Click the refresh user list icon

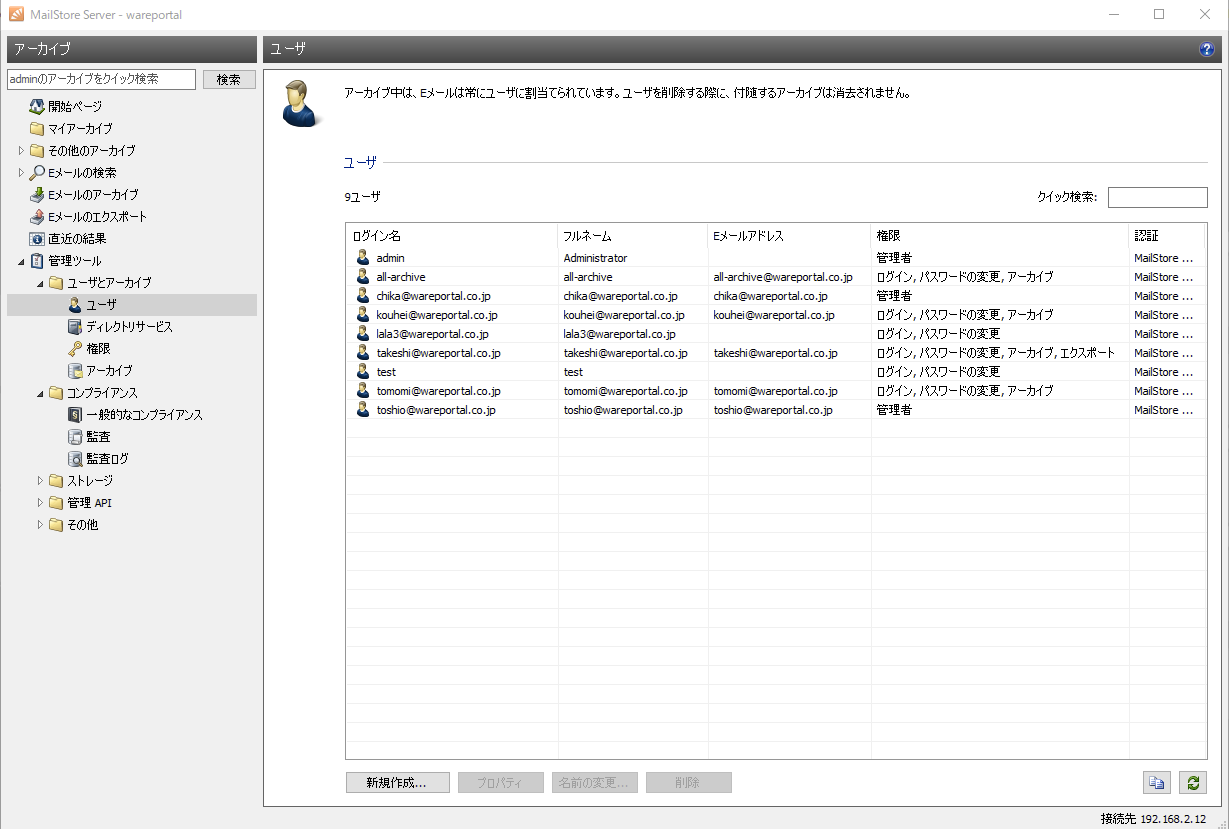point(1191,783)
